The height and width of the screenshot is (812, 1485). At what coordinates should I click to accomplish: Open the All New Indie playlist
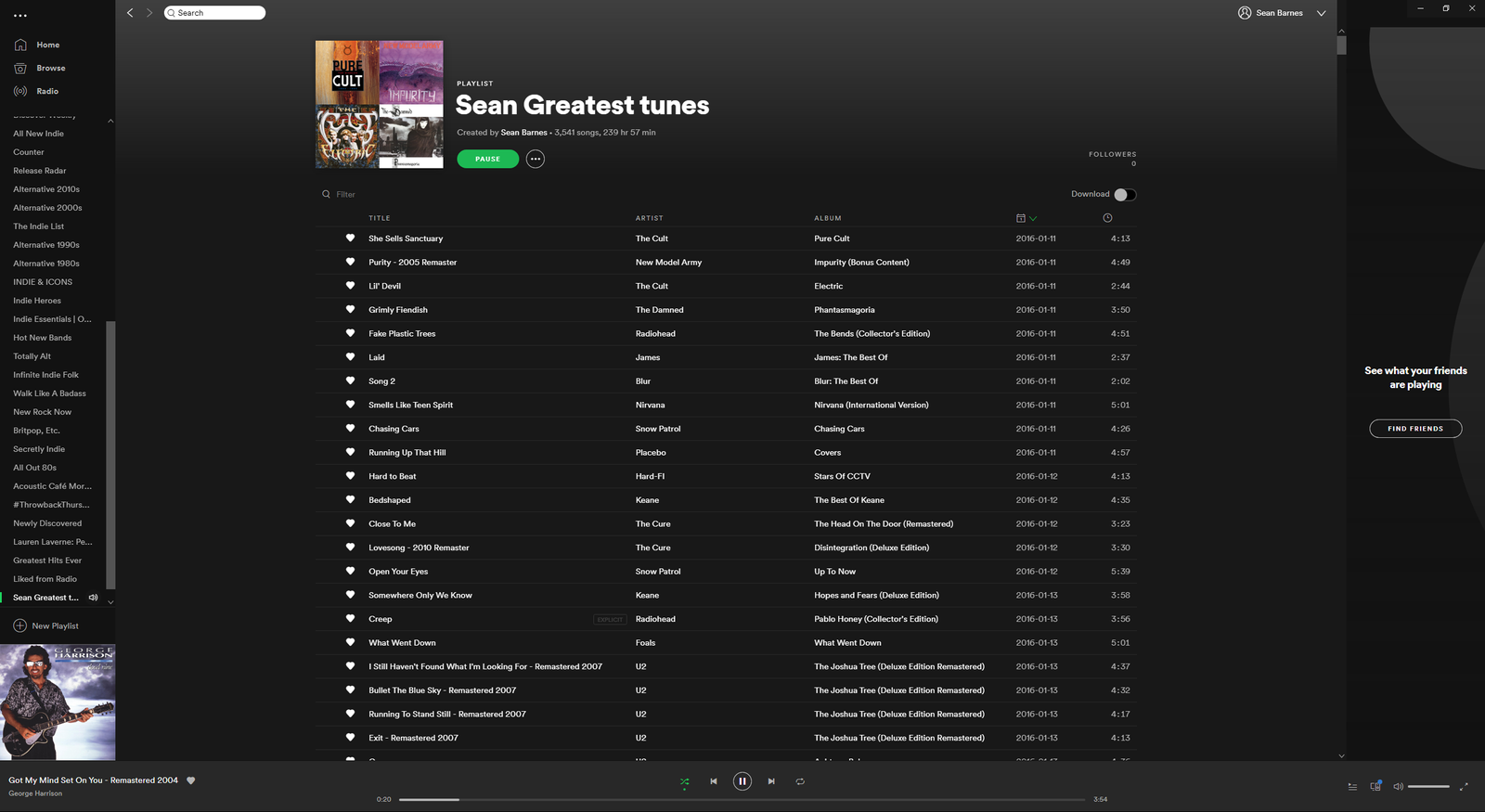(x=38, y=134)
